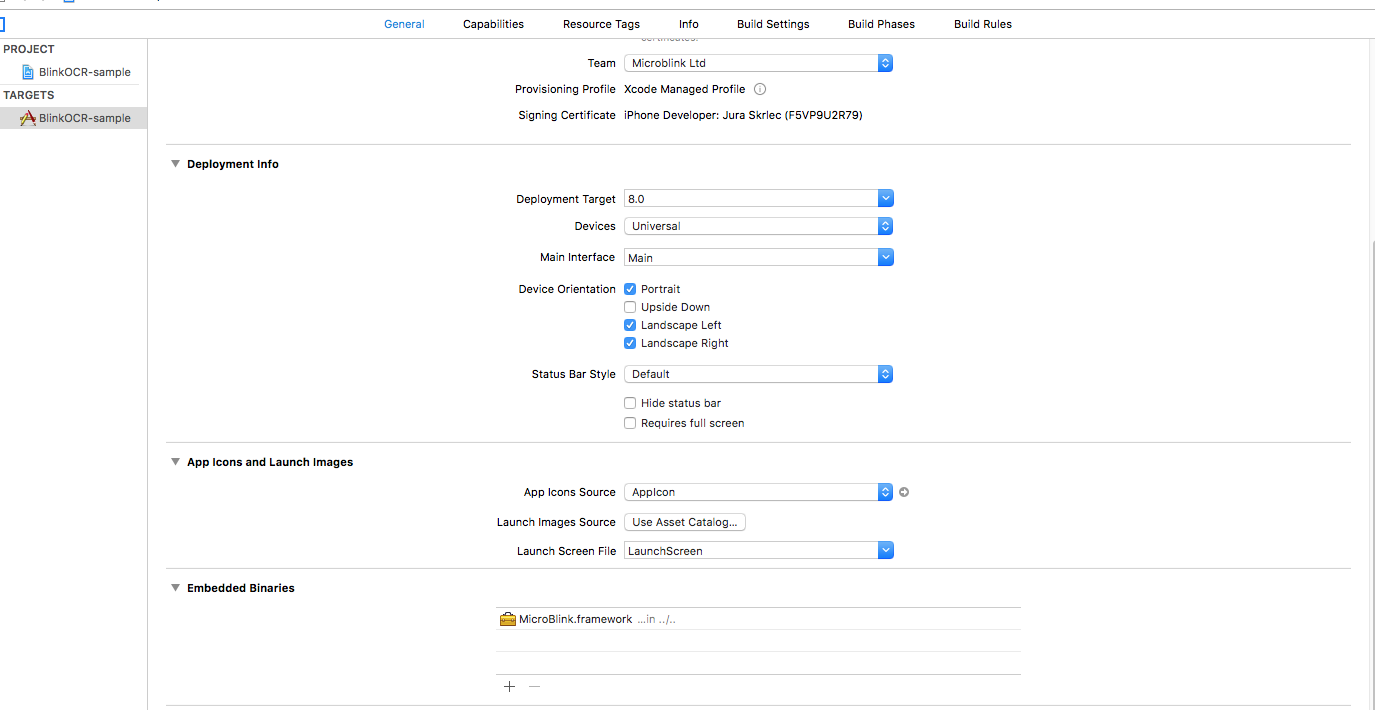Enable Hide status bar checkbox
The width and height of the screenshot is (1375, 710).
click(630, 403)
